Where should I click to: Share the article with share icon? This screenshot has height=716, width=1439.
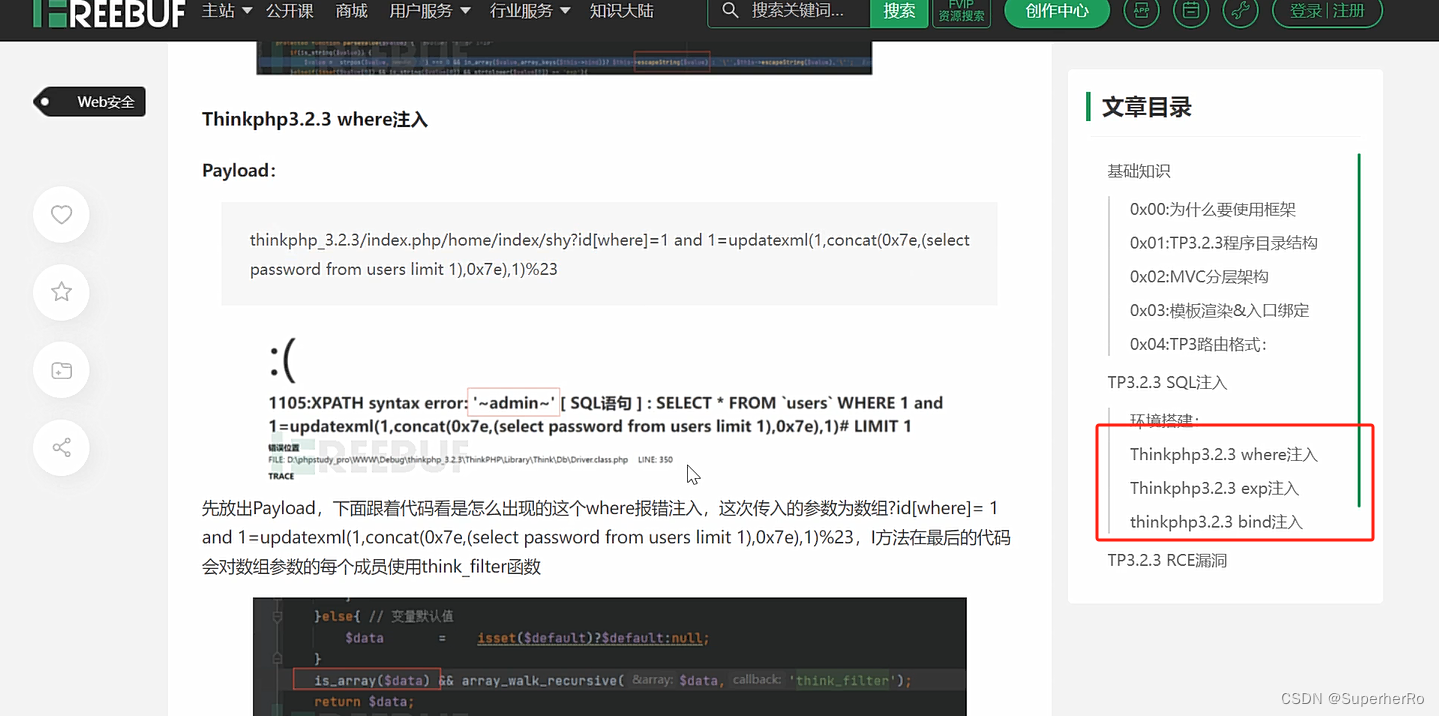[x=61, y=447]
